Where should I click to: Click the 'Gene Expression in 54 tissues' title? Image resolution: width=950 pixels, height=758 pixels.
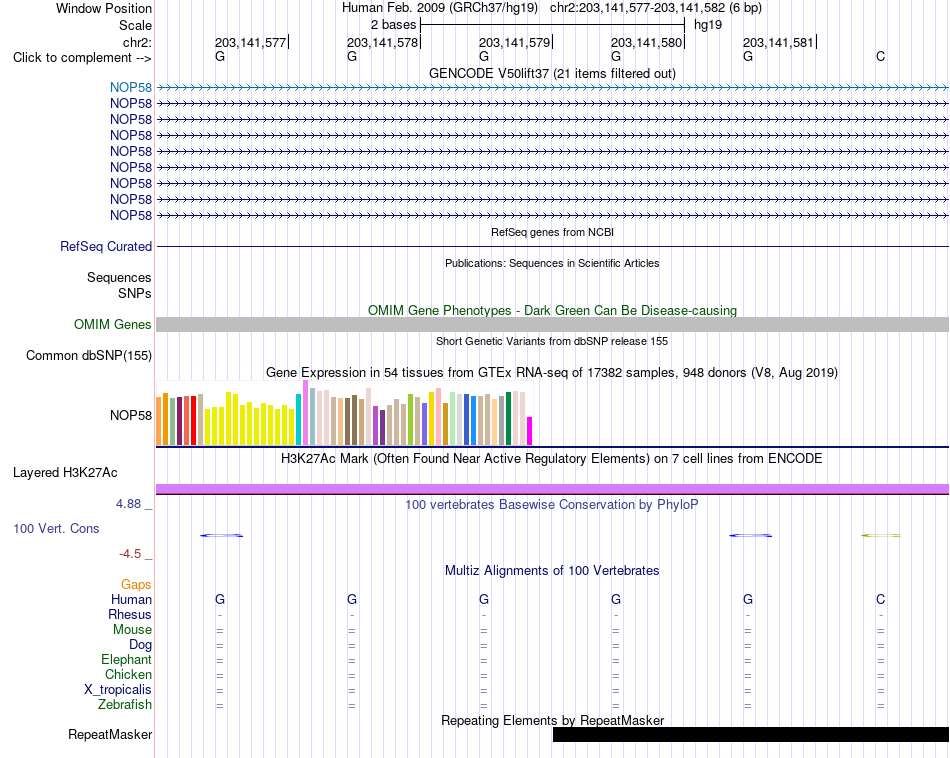(552, 373)
